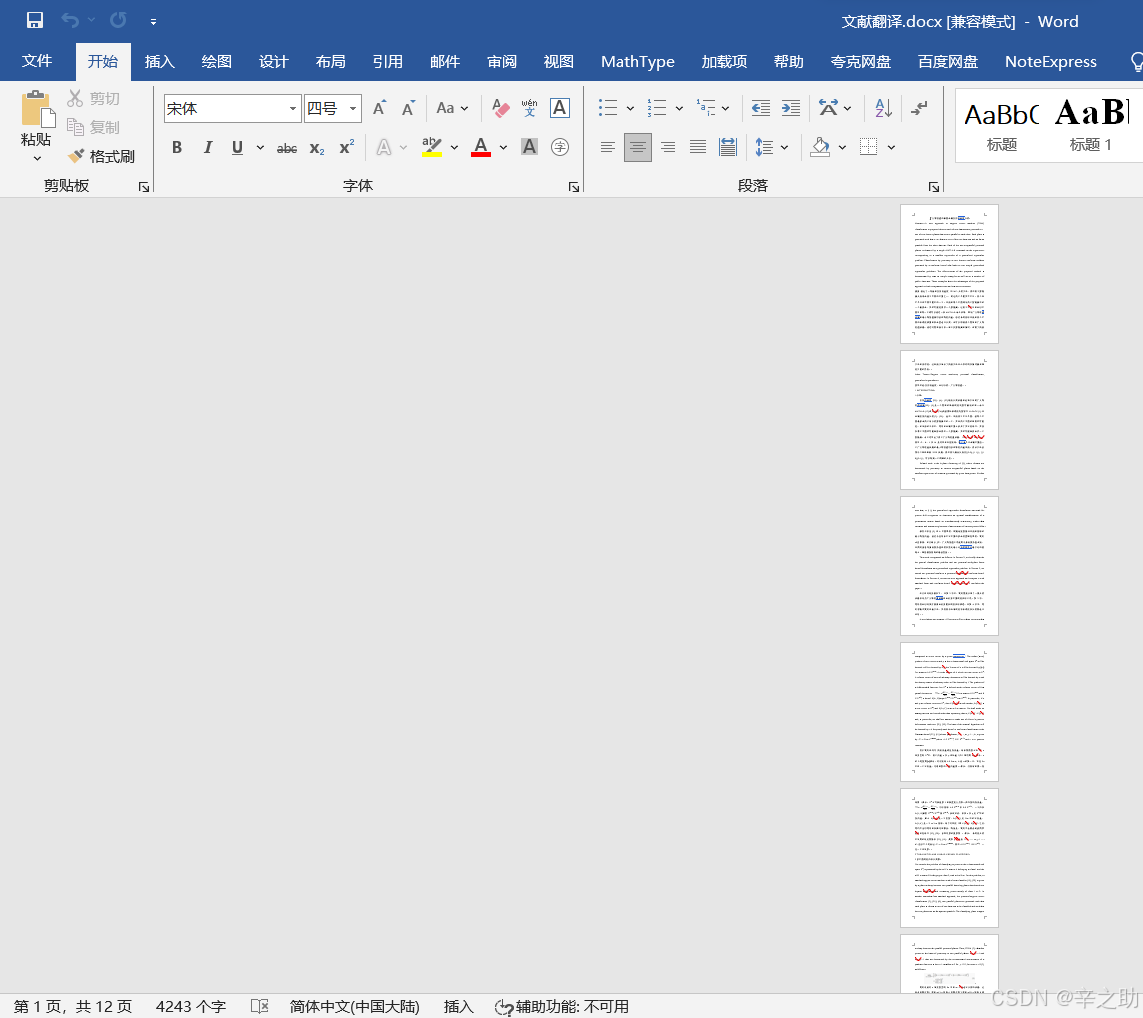Click the 剪切 button

tap(93, 98)
